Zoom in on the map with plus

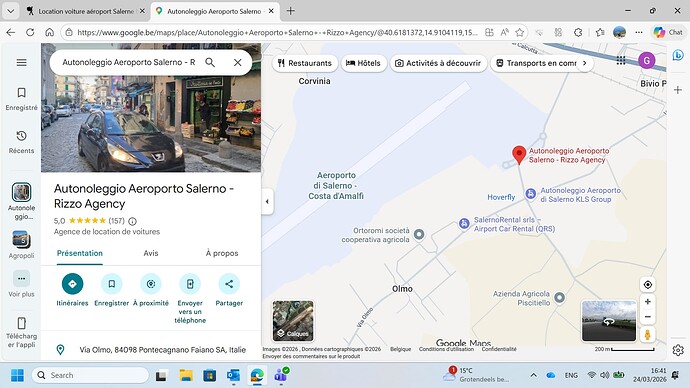648,302
